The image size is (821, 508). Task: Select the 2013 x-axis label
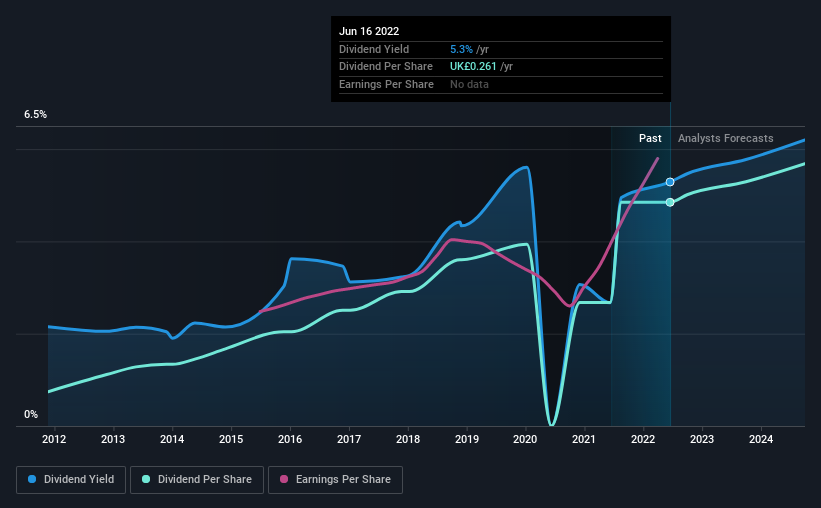click(113, 439)
